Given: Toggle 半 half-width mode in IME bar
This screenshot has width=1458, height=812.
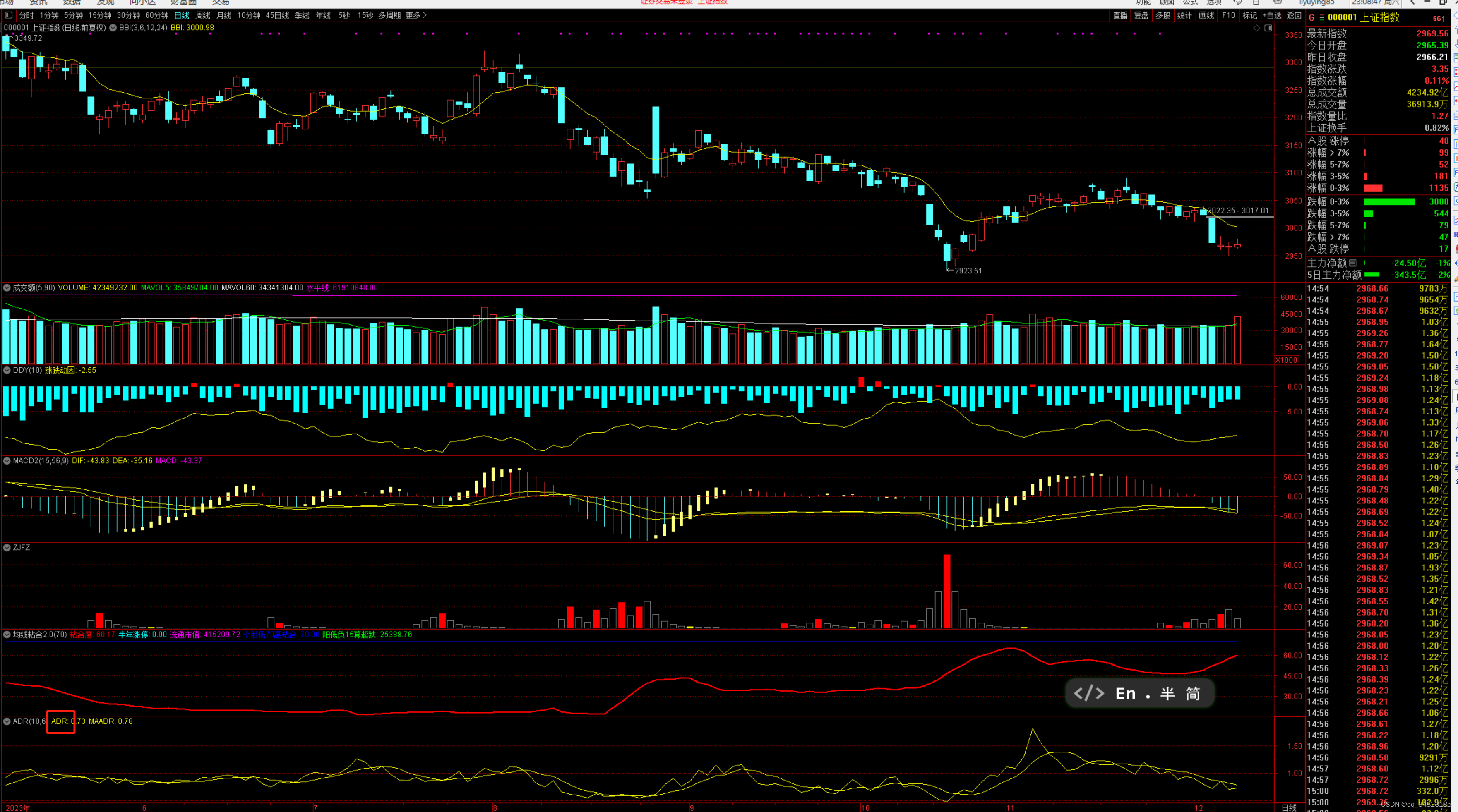Looking at the screenshot, I should 1167,693.
